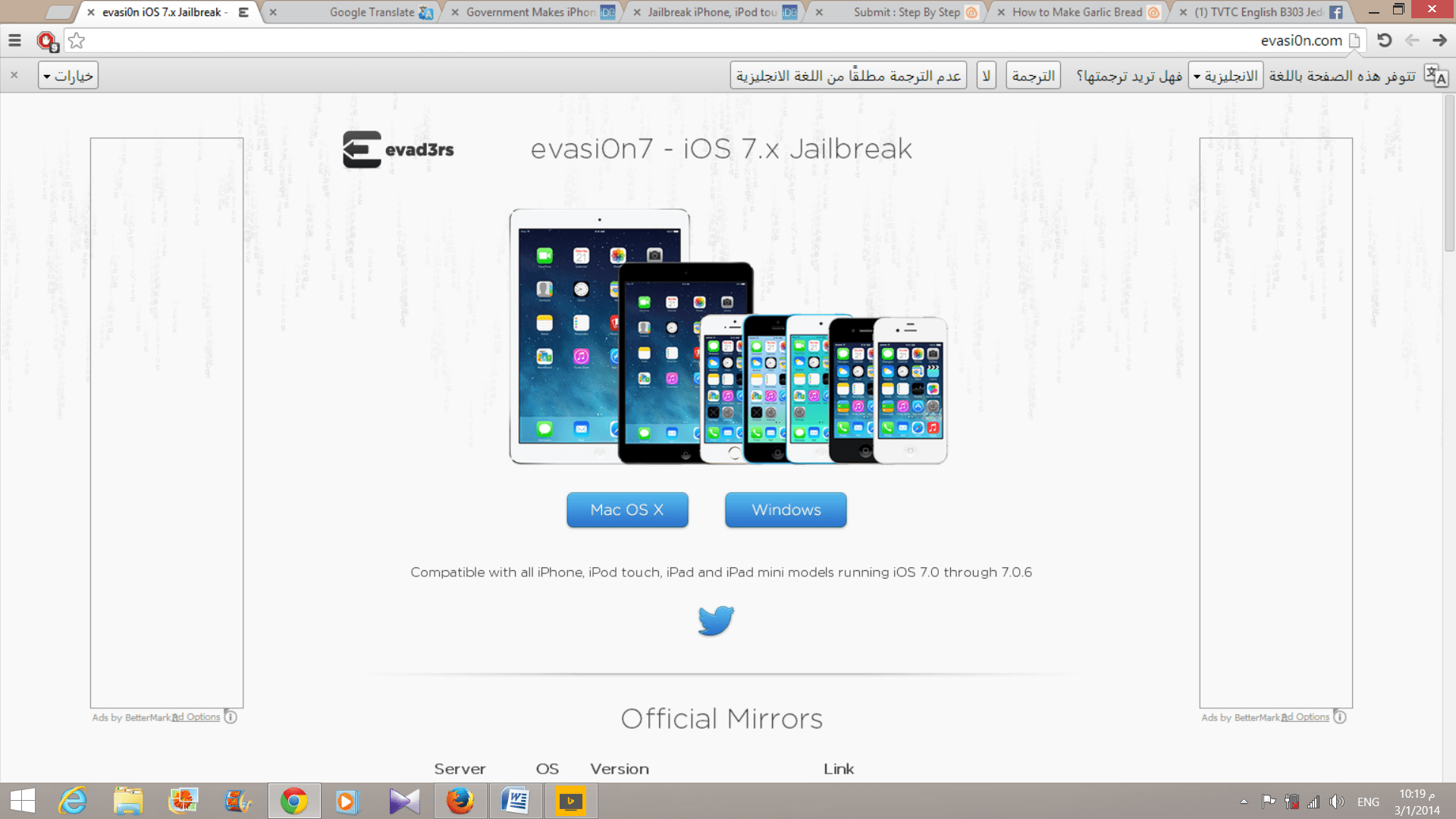The image size is (1456, 819).
Task: Expand the الانجليزية language dropdown
Action: (x=1225, y=74)
